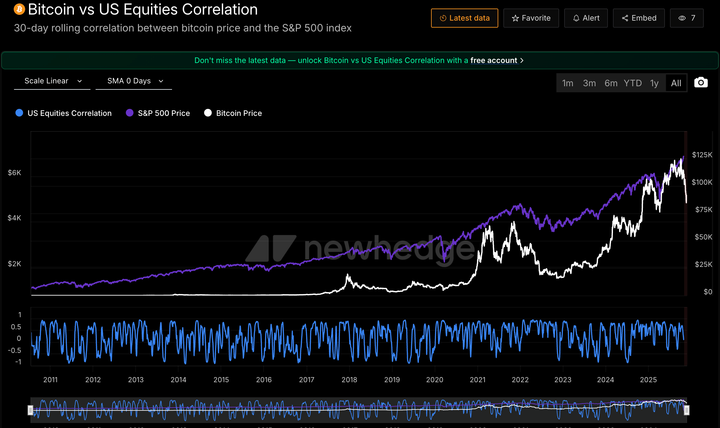Click the 2018 x-axis label
Image resolution: width=720 pixels, height=428 pixels.
tap(349, 380)
